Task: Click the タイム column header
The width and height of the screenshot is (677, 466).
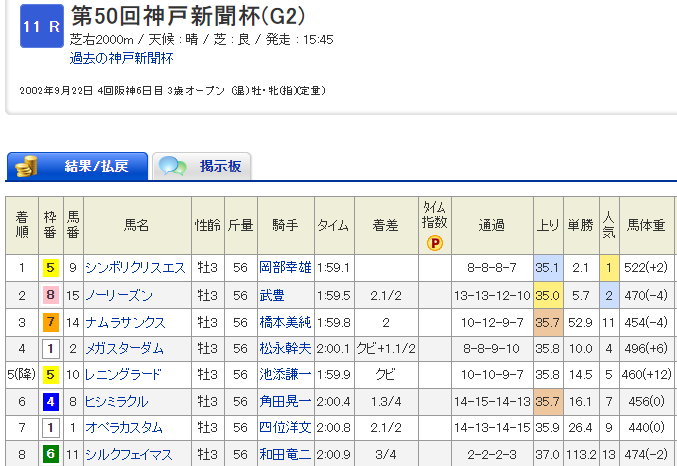Action: (334, 225)
